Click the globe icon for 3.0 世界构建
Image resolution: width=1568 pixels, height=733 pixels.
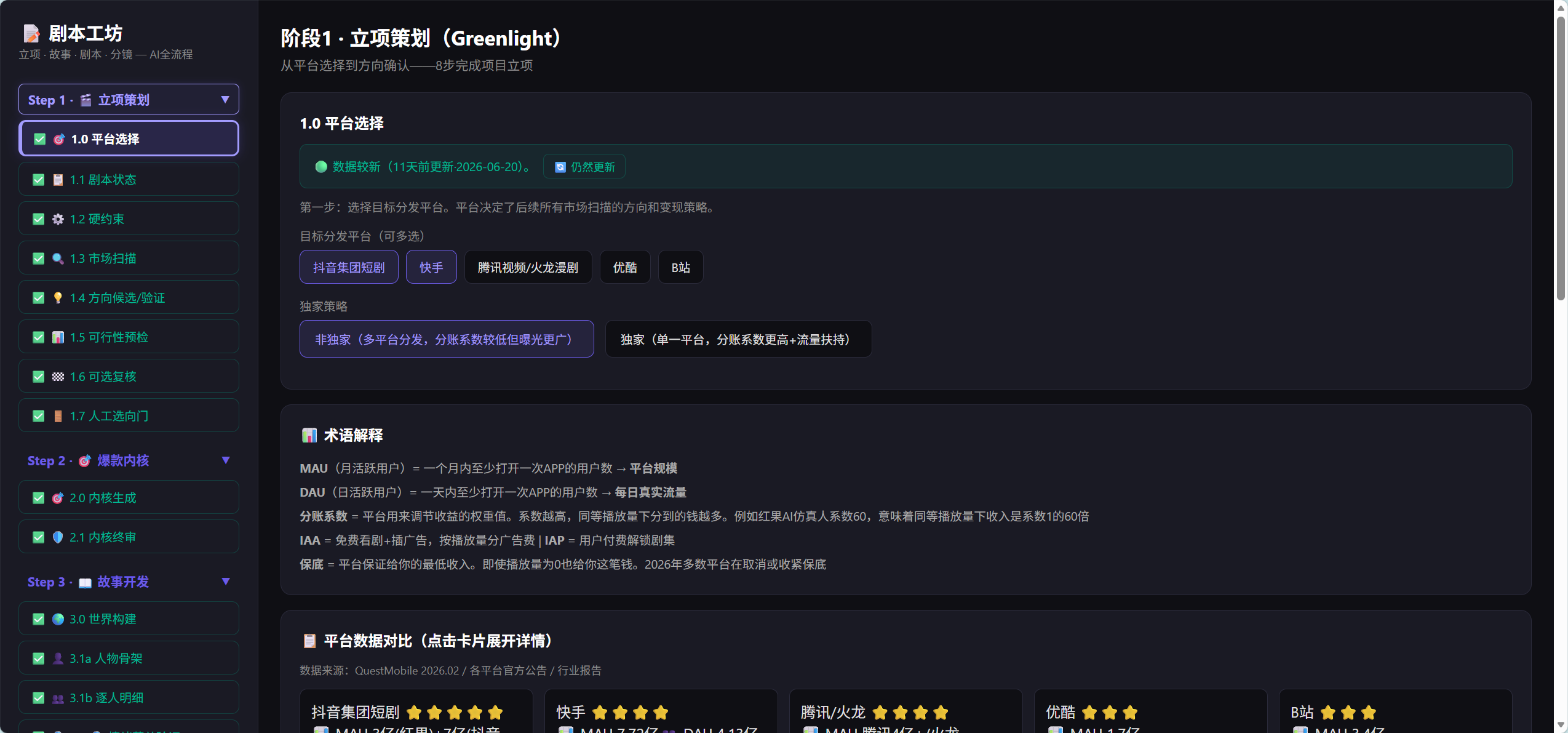tap(58, 619)
